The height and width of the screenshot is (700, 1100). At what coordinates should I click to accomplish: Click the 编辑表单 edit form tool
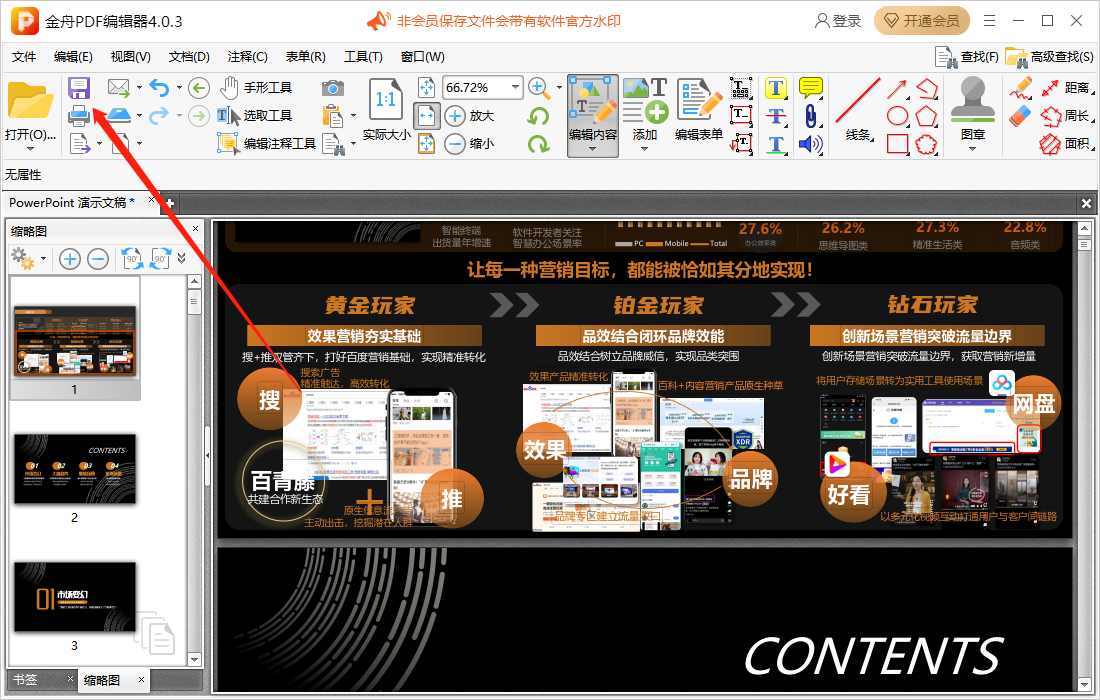(x=699, y=109)
